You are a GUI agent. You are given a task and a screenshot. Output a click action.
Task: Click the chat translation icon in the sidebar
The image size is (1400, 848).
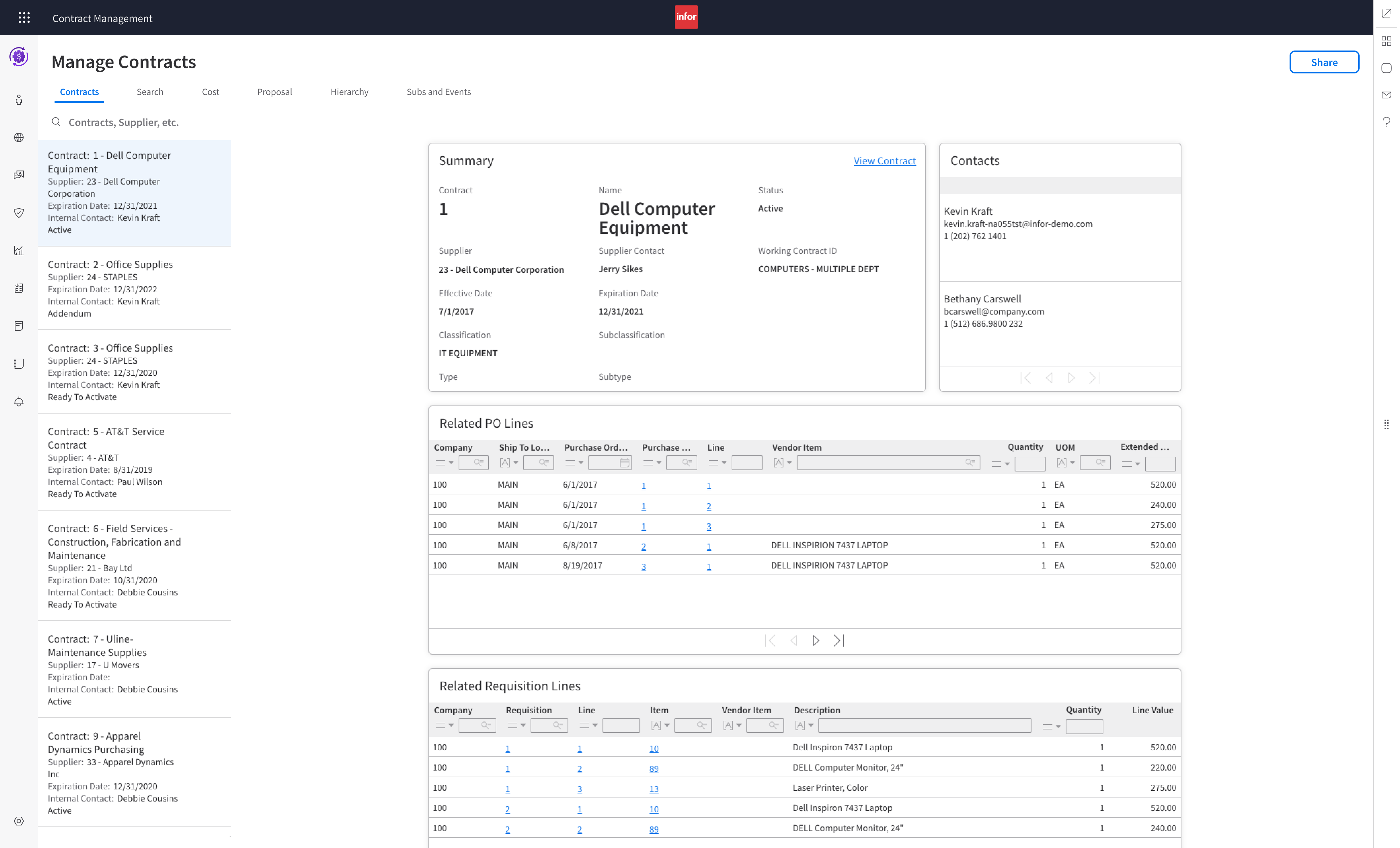pyautogui.click(x=19, y=174)
